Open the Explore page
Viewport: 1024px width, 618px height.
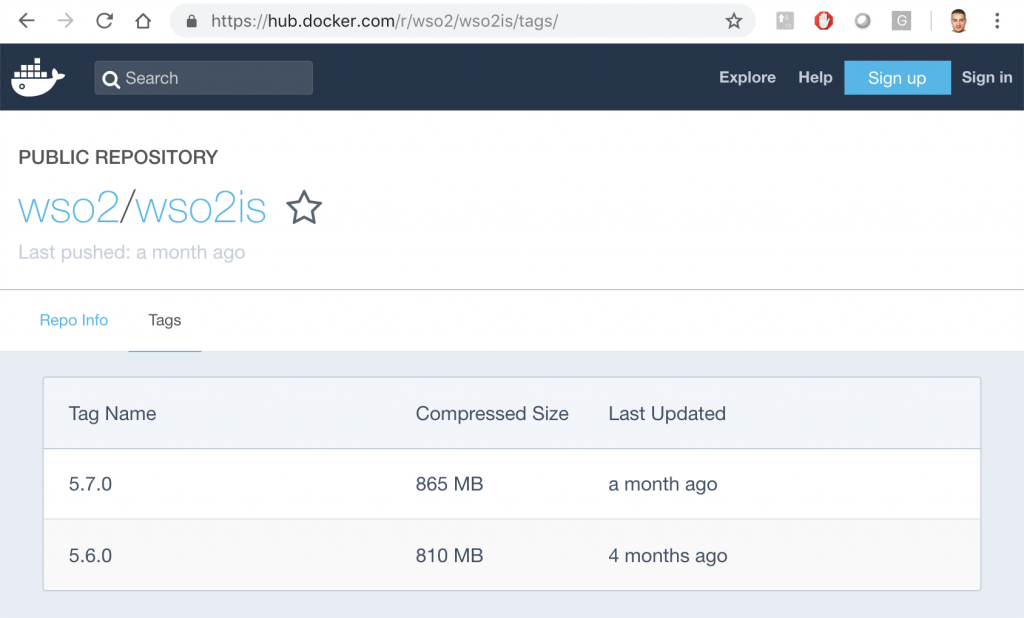click(747, 77)
